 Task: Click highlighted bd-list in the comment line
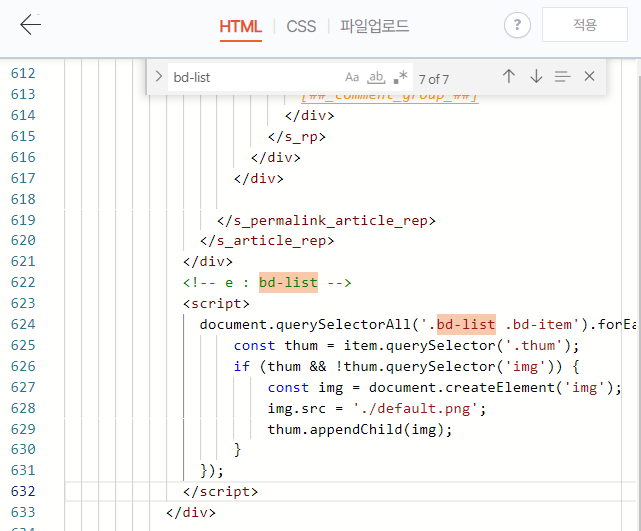[x=288, y=282]
